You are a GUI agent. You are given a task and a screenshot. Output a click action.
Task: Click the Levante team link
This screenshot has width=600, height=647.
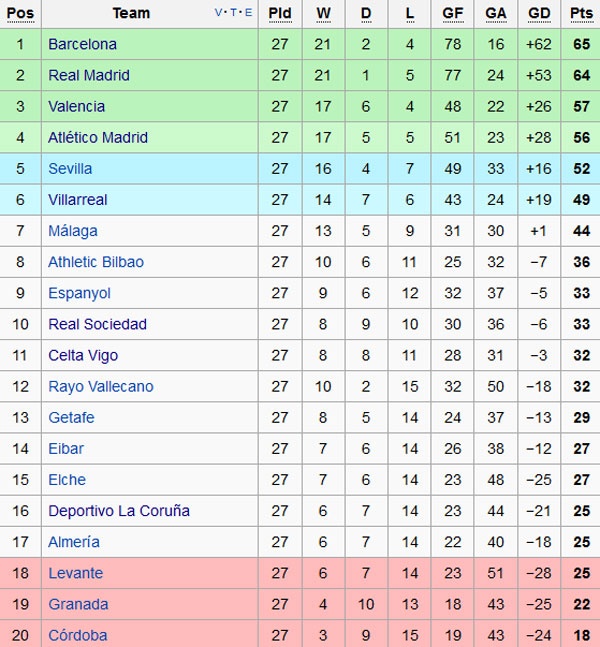click(x=75, y=573)
